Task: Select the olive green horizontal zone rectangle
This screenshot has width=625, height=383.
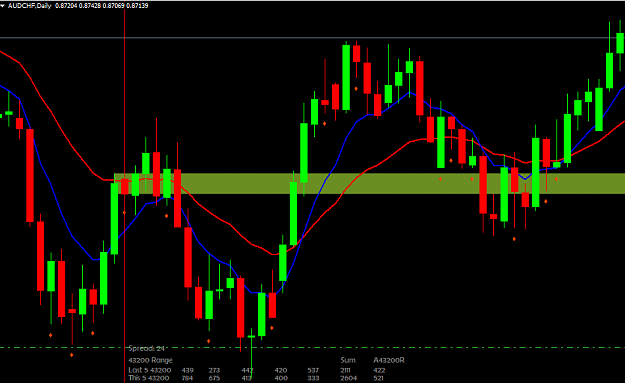Action: point(369,183)
